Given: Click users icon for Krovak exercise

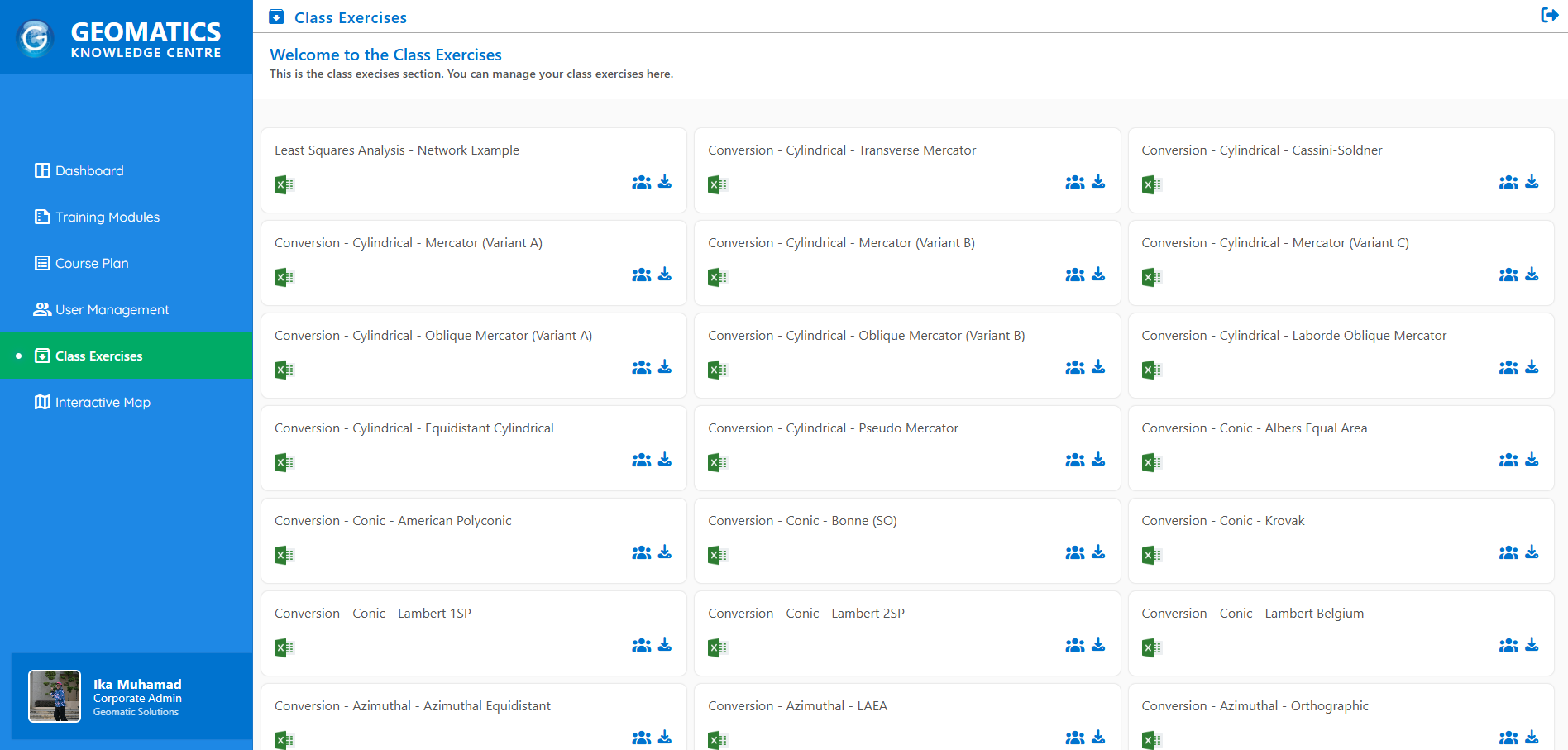Looking at the screenshot, I should [x=1508, y=552].
